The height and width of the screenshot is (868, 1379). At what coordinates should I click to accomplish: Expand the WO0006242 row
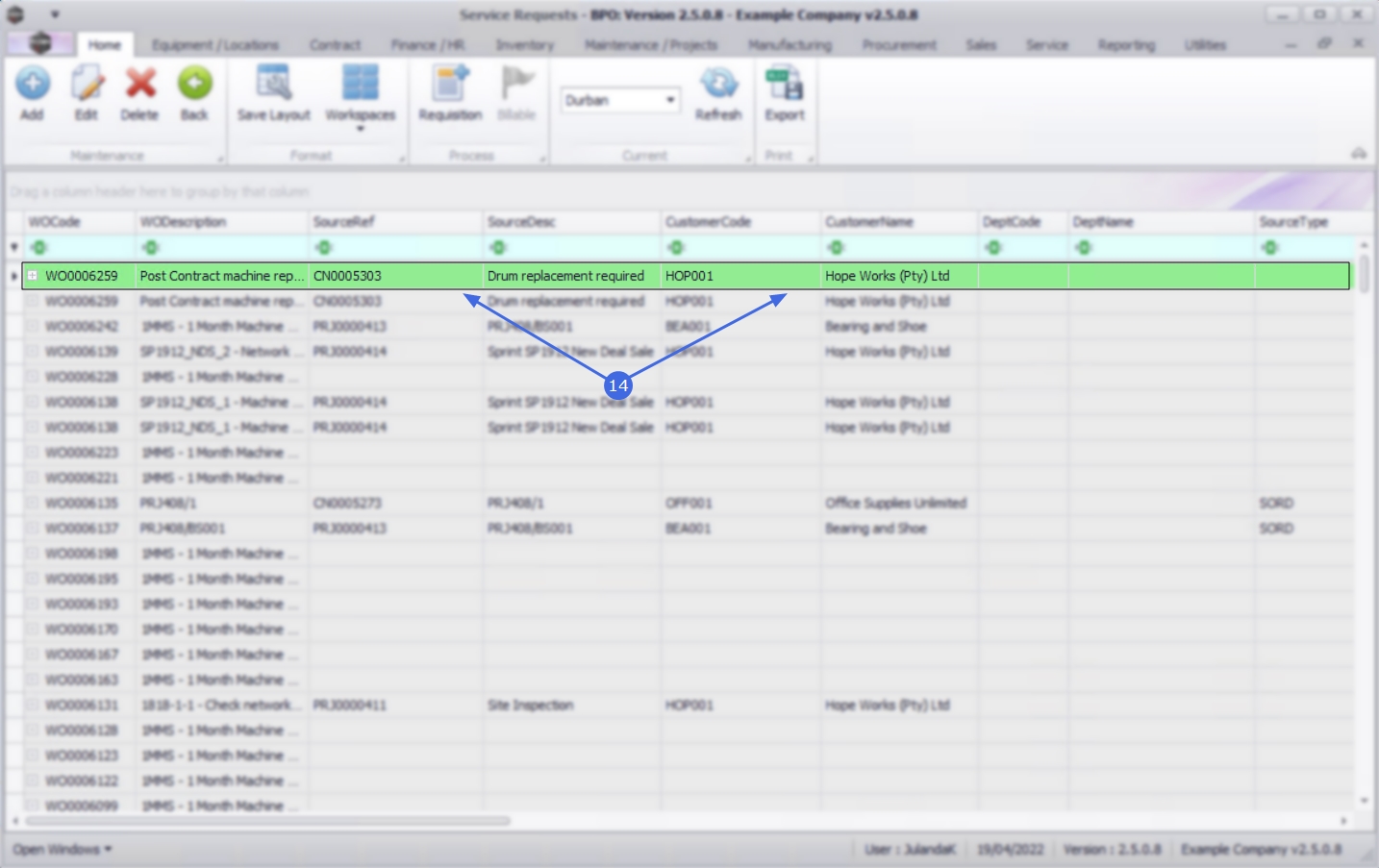click(32, 326)
